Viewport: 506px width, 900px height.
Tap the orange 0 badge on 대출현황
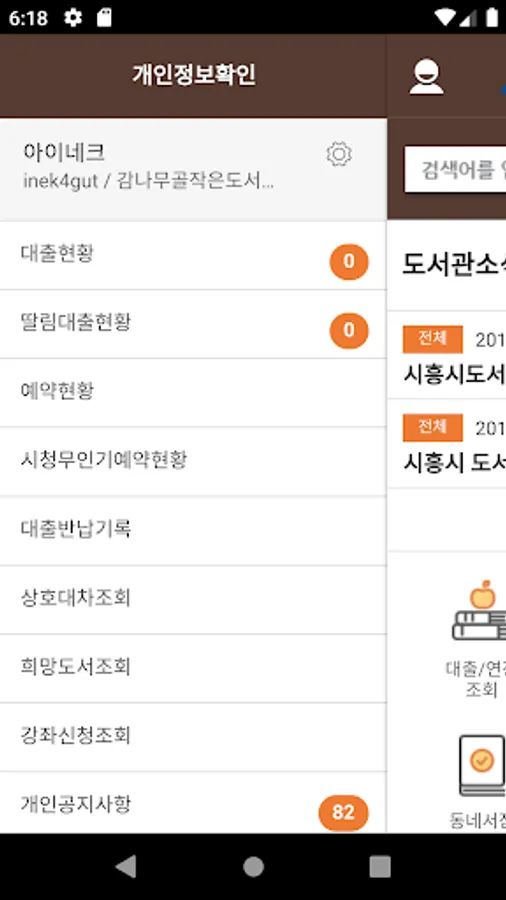[349, 262]
